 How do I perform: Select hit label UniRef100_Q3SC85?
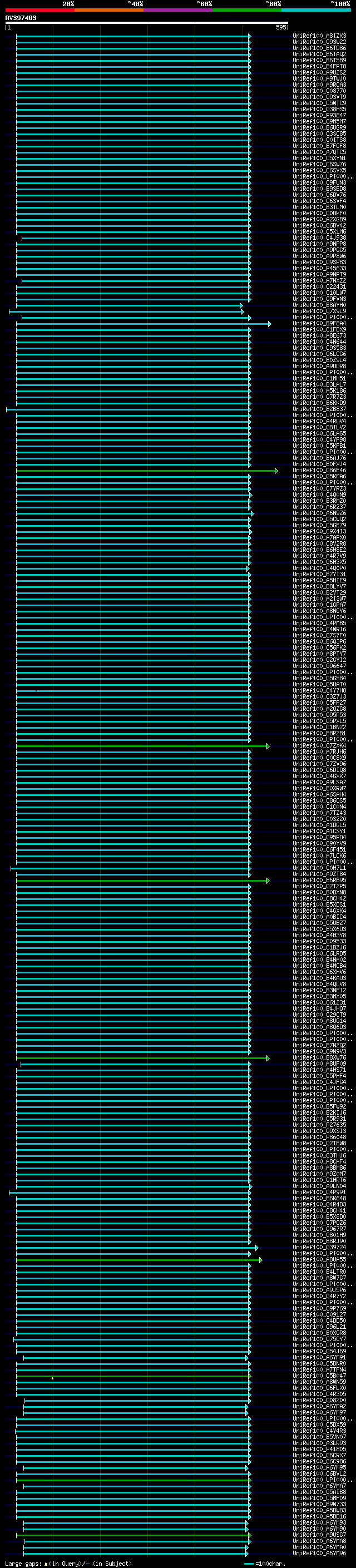(319, 134)
